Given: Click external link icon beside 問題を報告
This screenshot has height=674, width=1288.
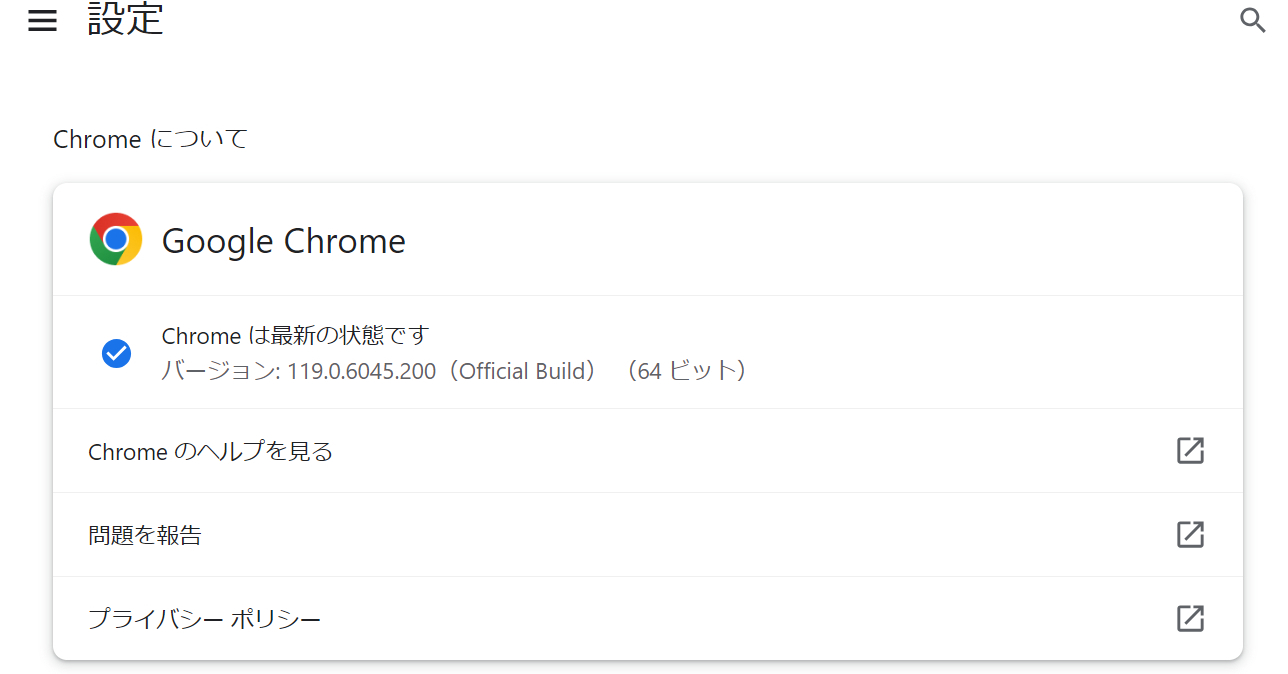Looking at the screenshot, I should pyautogui.click(x=1190, y=535).
